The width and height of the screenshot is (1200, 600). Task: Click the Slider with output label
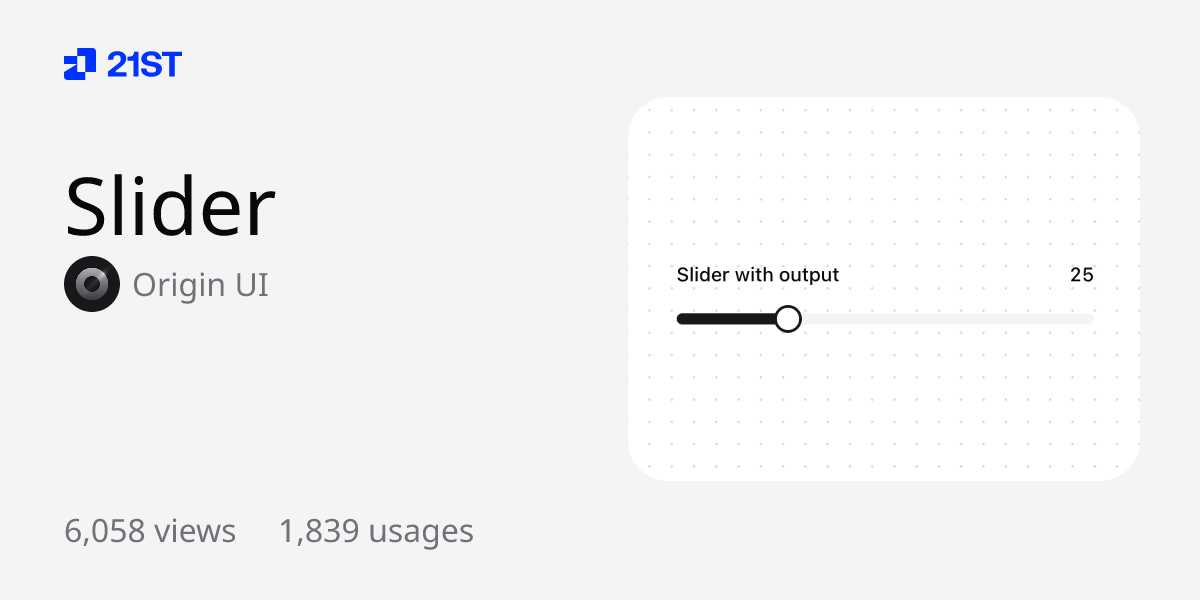point(757,275)
